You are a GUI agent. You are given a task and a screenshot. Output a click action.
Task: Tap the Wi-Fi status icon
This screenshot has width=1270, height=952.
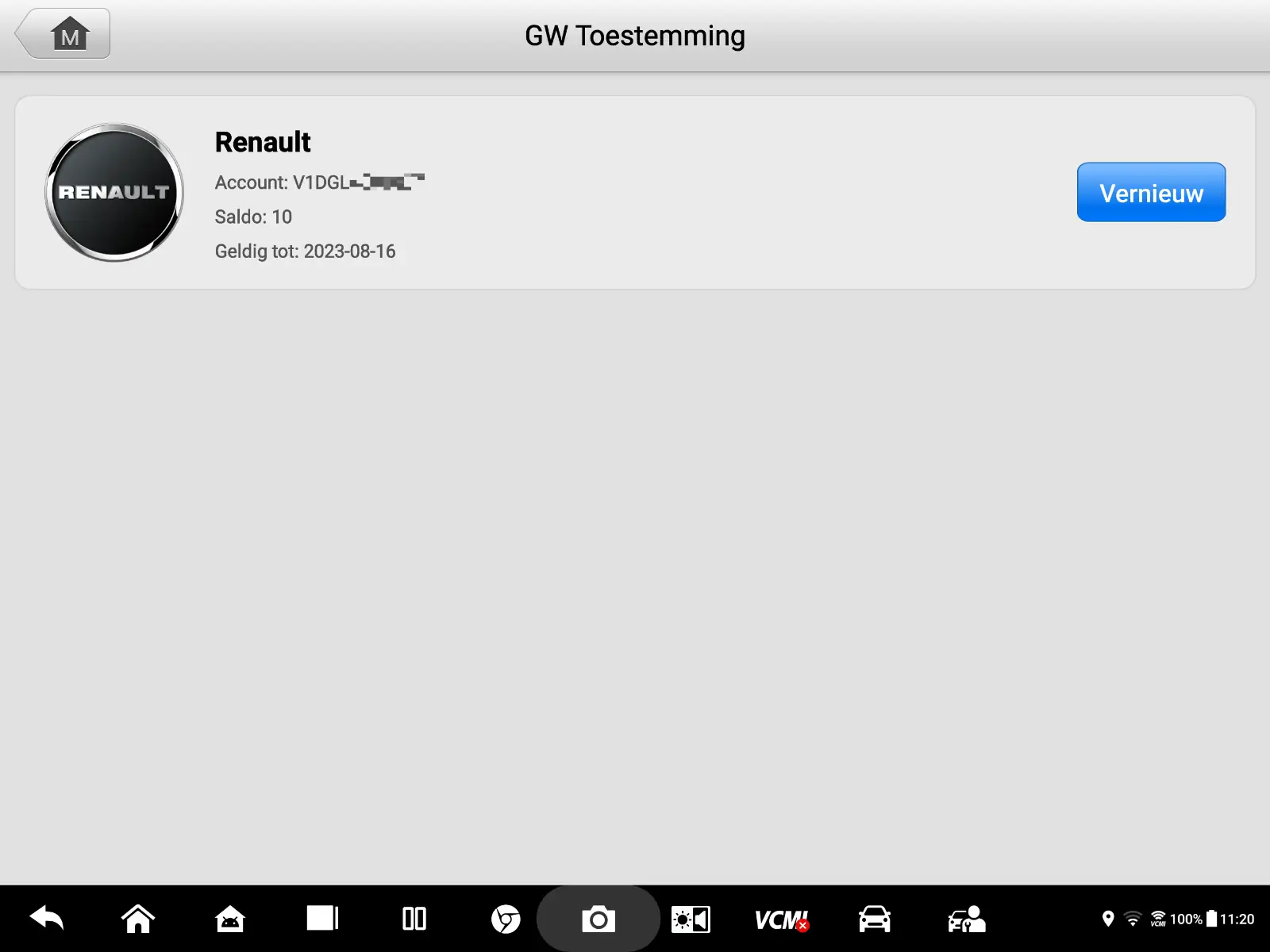pos(1133,919)
